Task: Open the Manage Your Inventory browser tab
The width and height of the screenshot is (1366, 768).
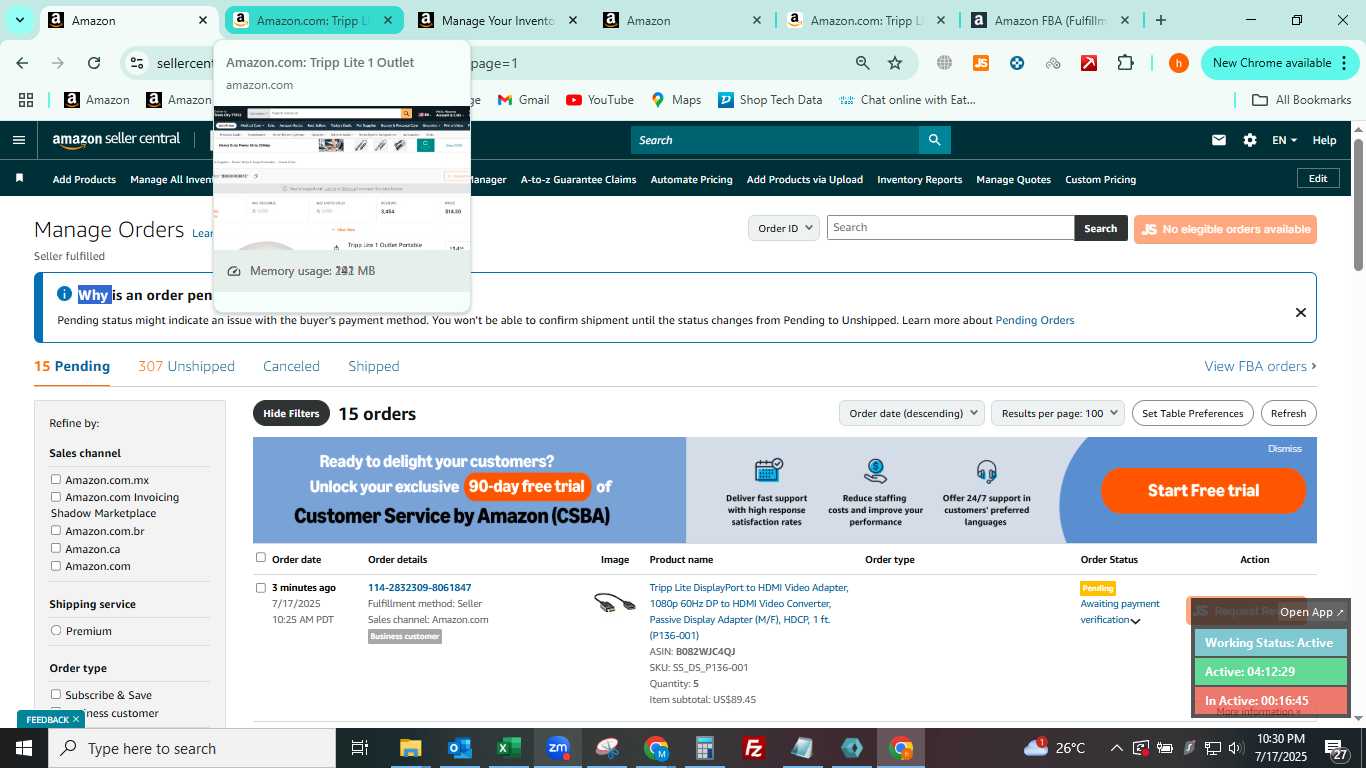Action: point(498,20)
